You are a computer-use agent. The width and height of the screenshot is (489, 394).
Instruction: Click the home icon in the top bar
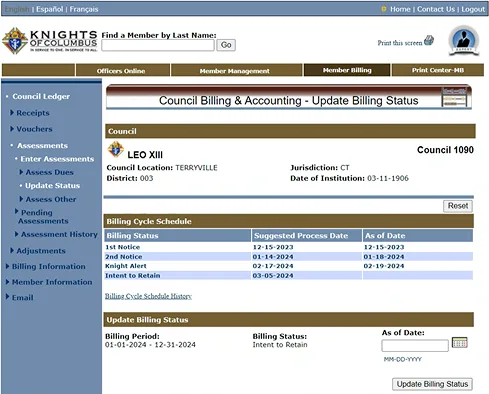384,9
